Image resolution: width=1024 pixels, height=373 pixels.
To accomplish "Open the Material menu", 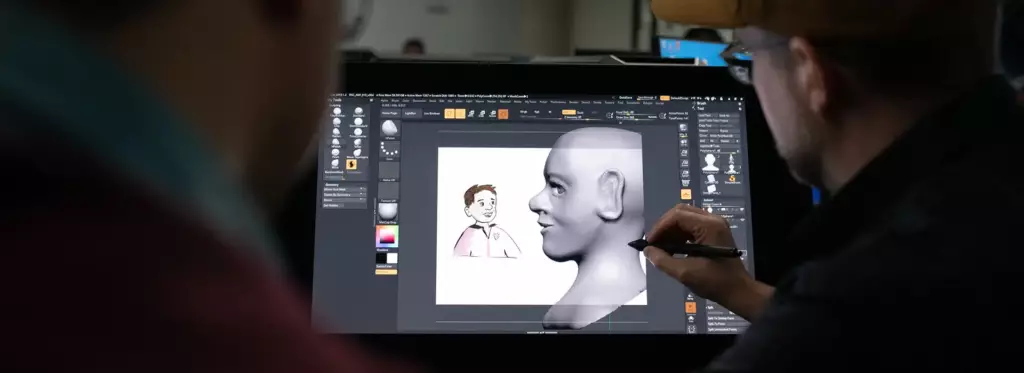I will (505, 101).
